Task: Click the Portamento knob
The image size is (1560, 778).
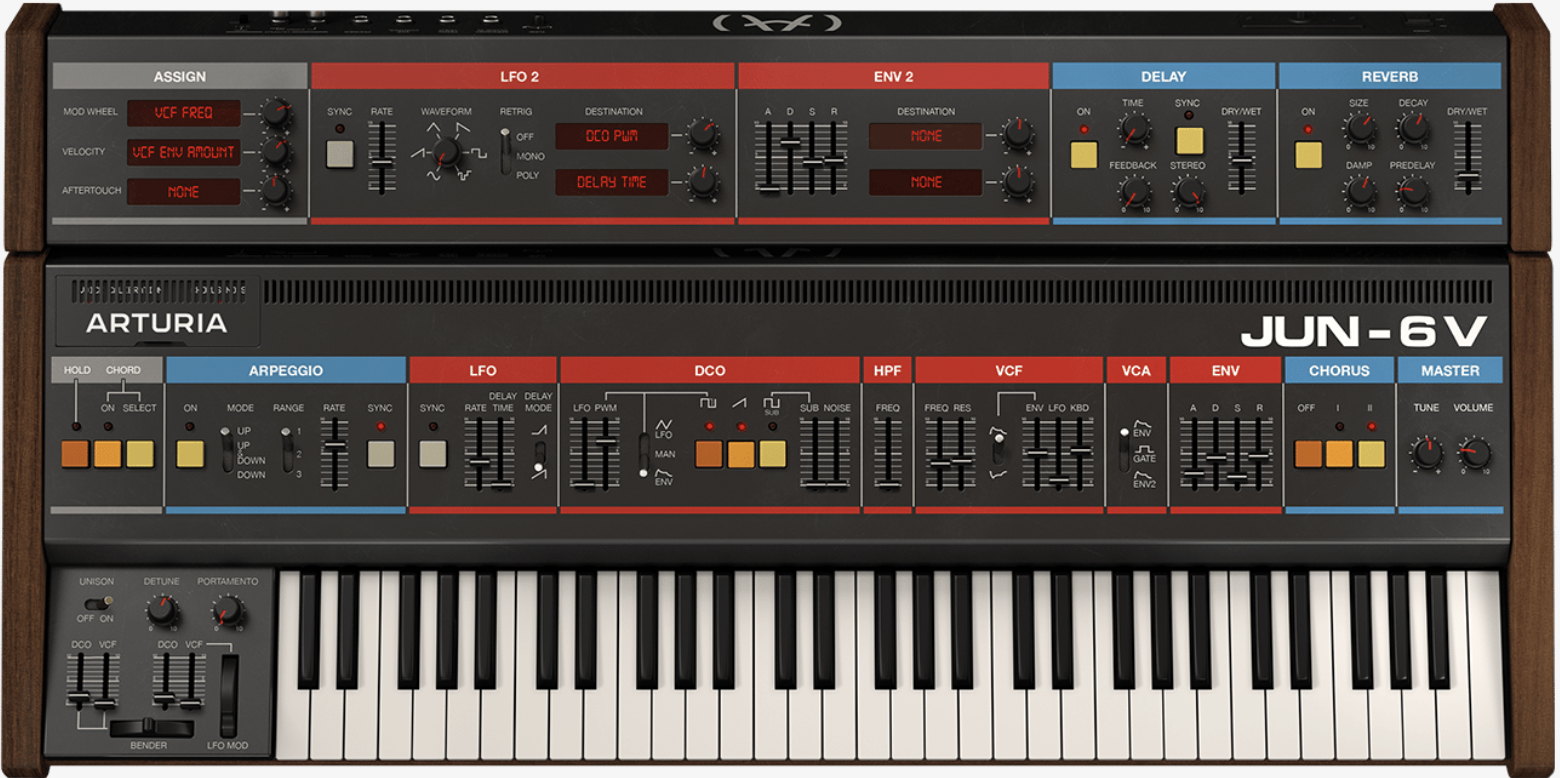Action: 227,609
